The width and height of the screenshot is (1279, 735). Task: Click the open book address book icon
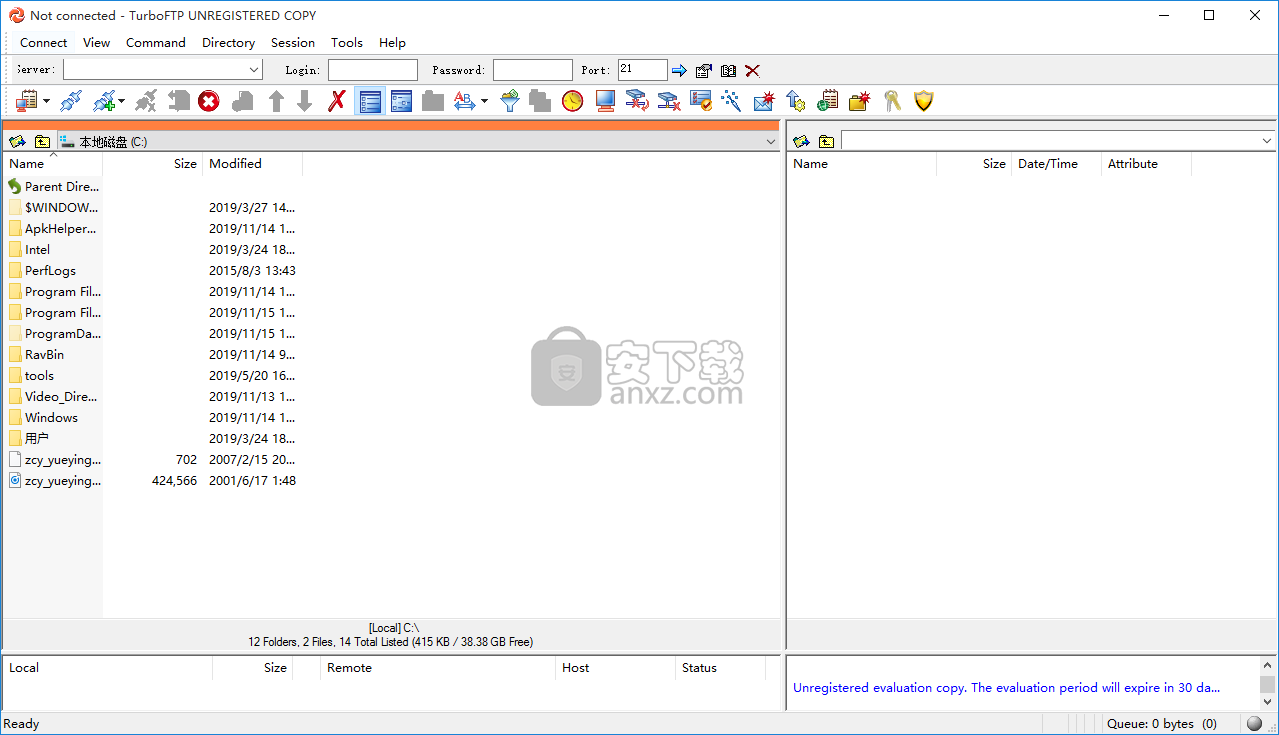coord(728,70)
